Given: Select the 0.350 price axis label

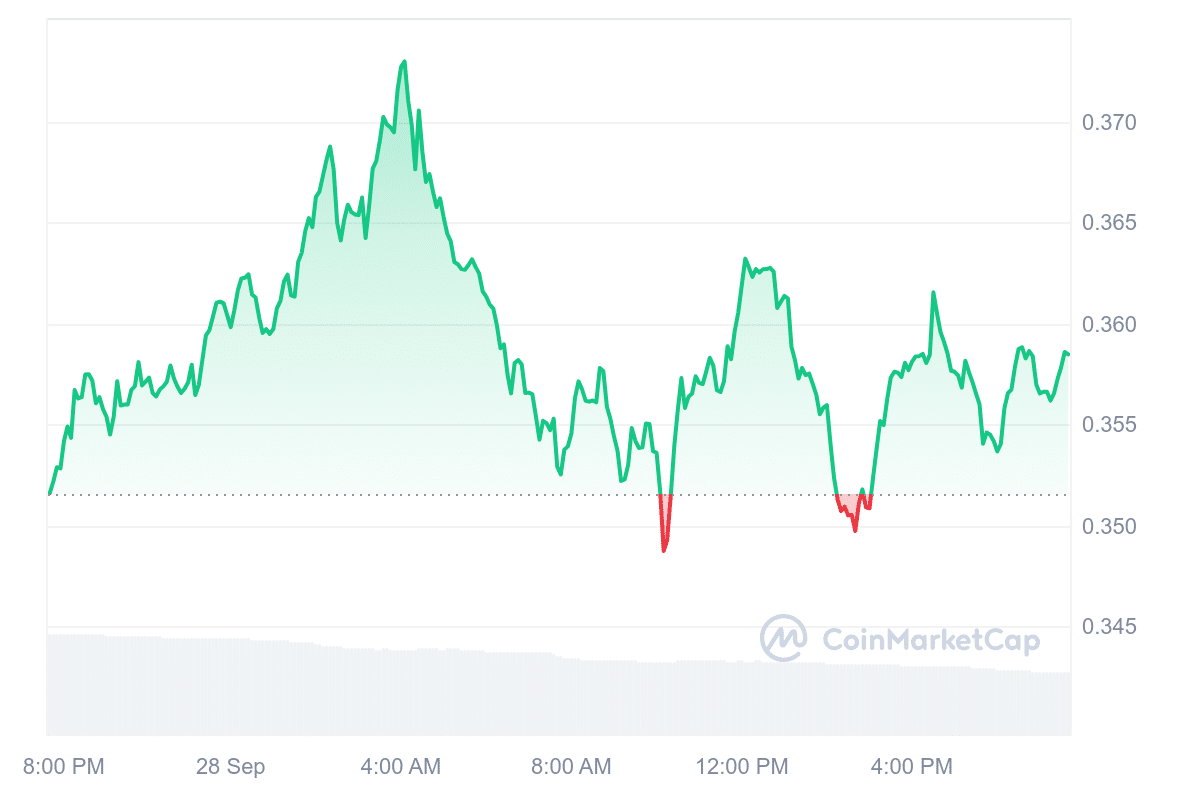Looking at the screenshot, I should pyautogui.click(x=1109, y=527).
